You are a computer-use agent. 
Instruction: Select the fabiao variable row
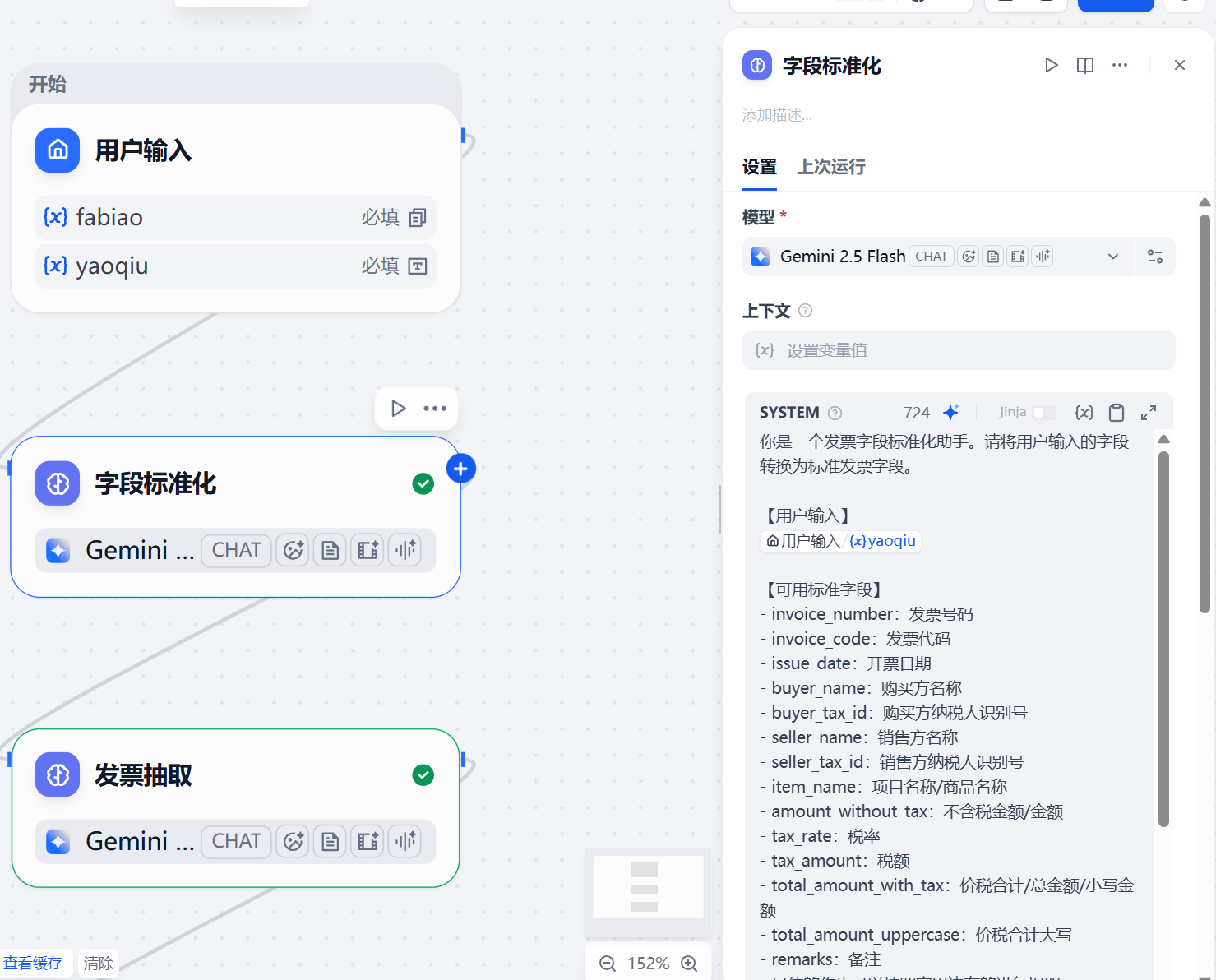pos(235,218)
